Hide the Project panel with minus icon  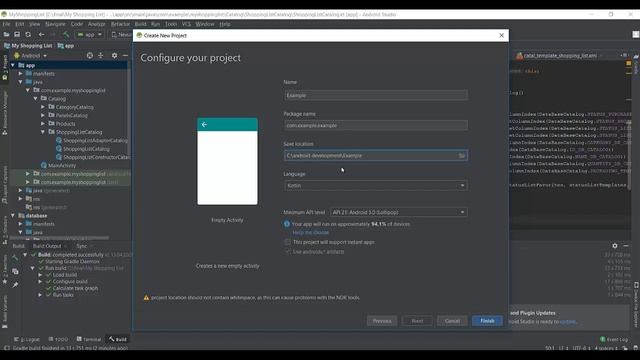pyautogui.click(x=125, y=56)
